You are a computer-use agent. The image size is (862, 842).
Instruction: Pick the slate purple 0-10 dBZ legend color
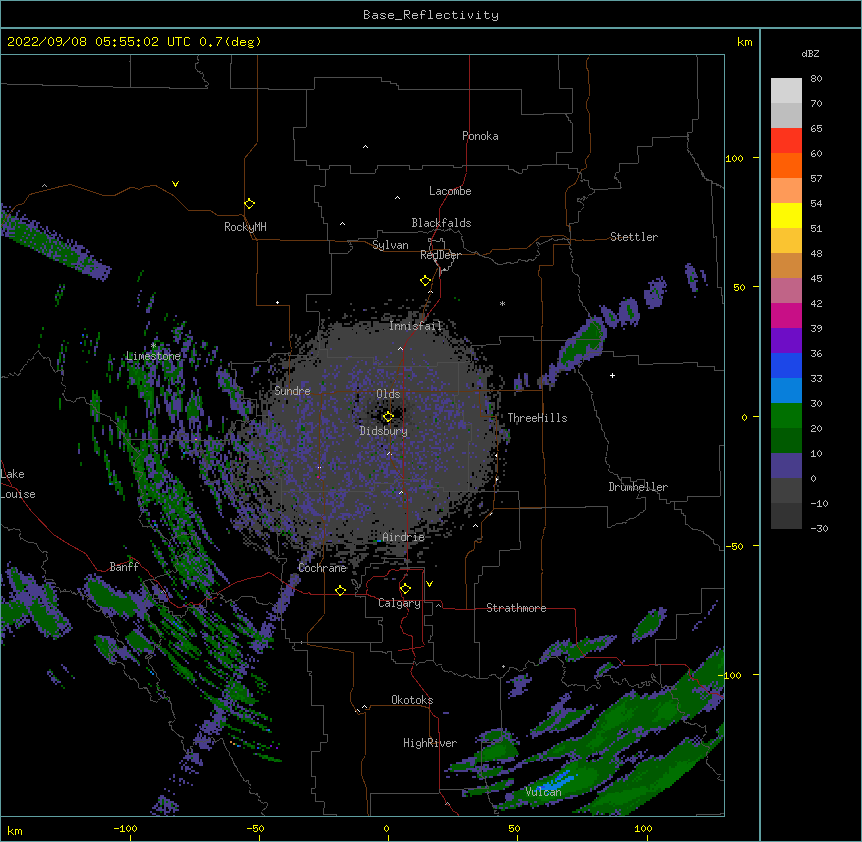pyautogui.click(x=786, y=466)
